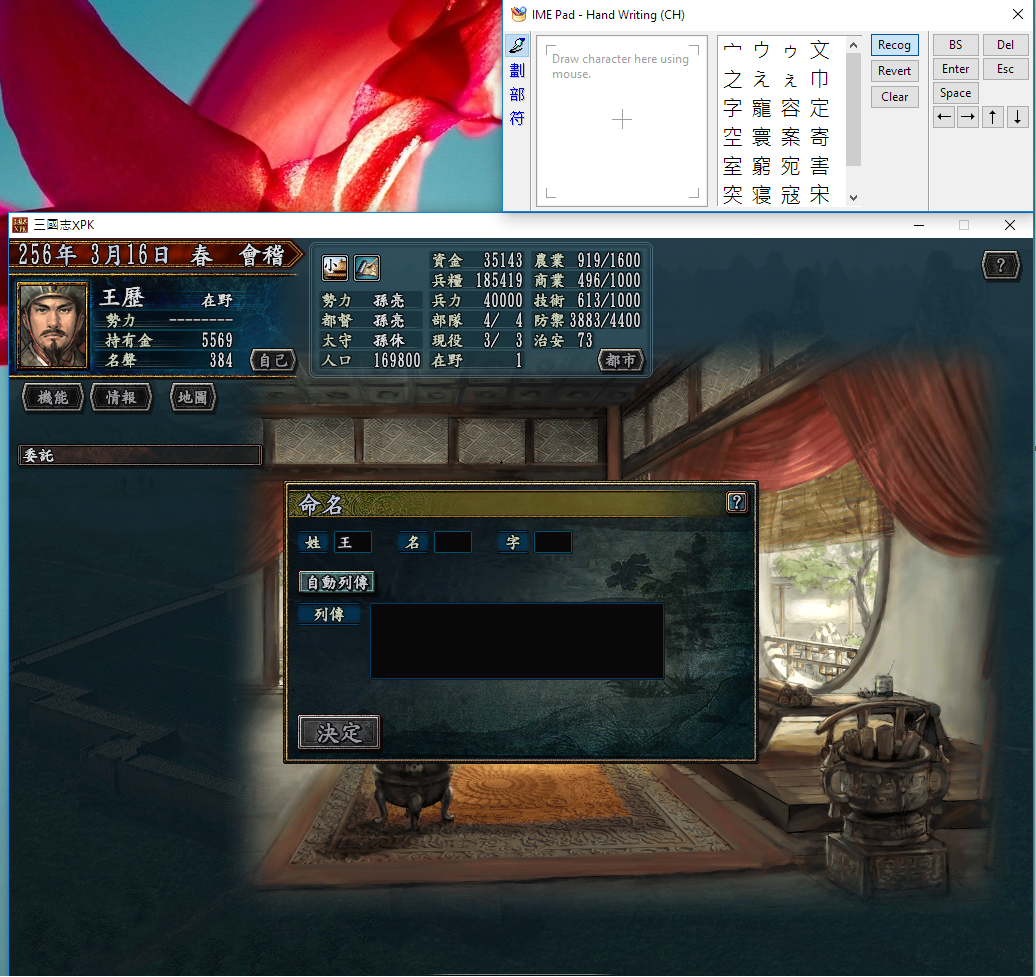Pick candidate character 室 in IME Pad
The image size is (1036, 977).
click(x=732, y=166)
